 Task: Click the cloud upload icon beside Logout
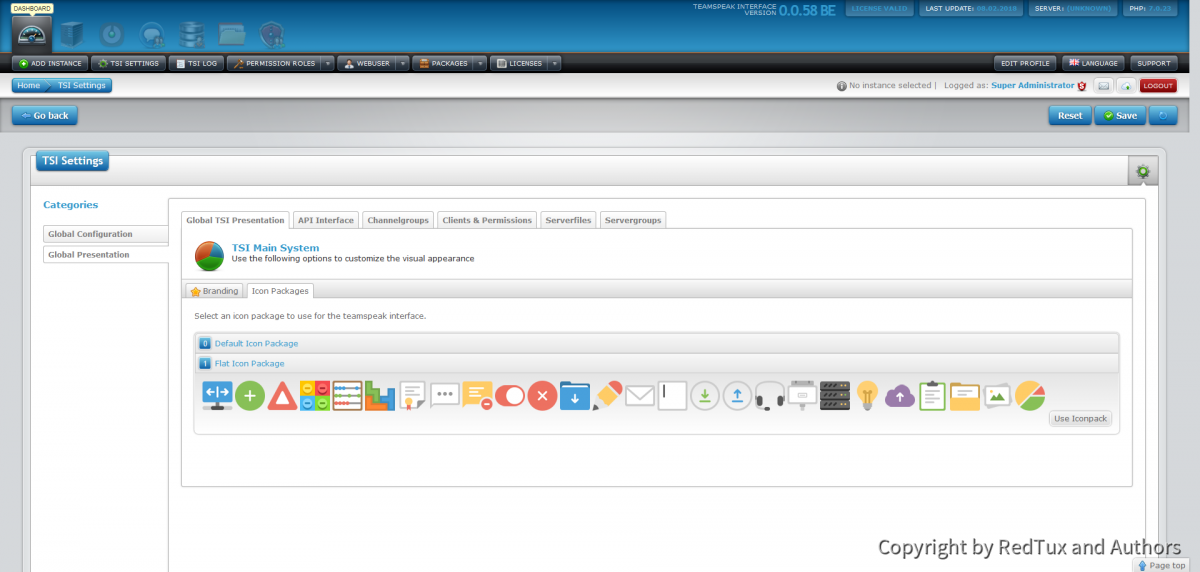point(1126,86)
